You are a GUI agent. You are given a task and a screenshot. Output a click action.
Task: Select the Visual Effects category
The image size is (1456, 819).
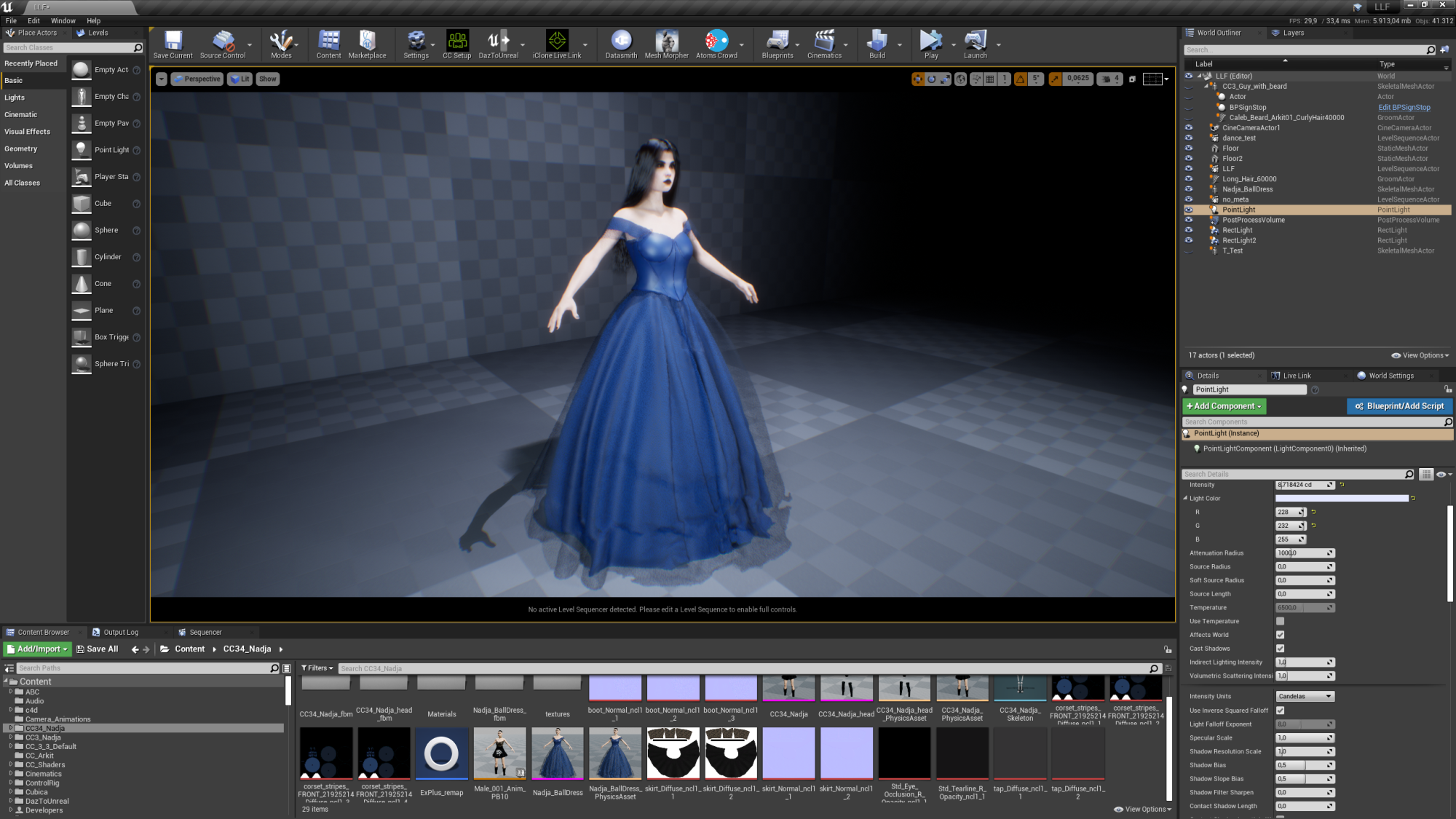27,132
